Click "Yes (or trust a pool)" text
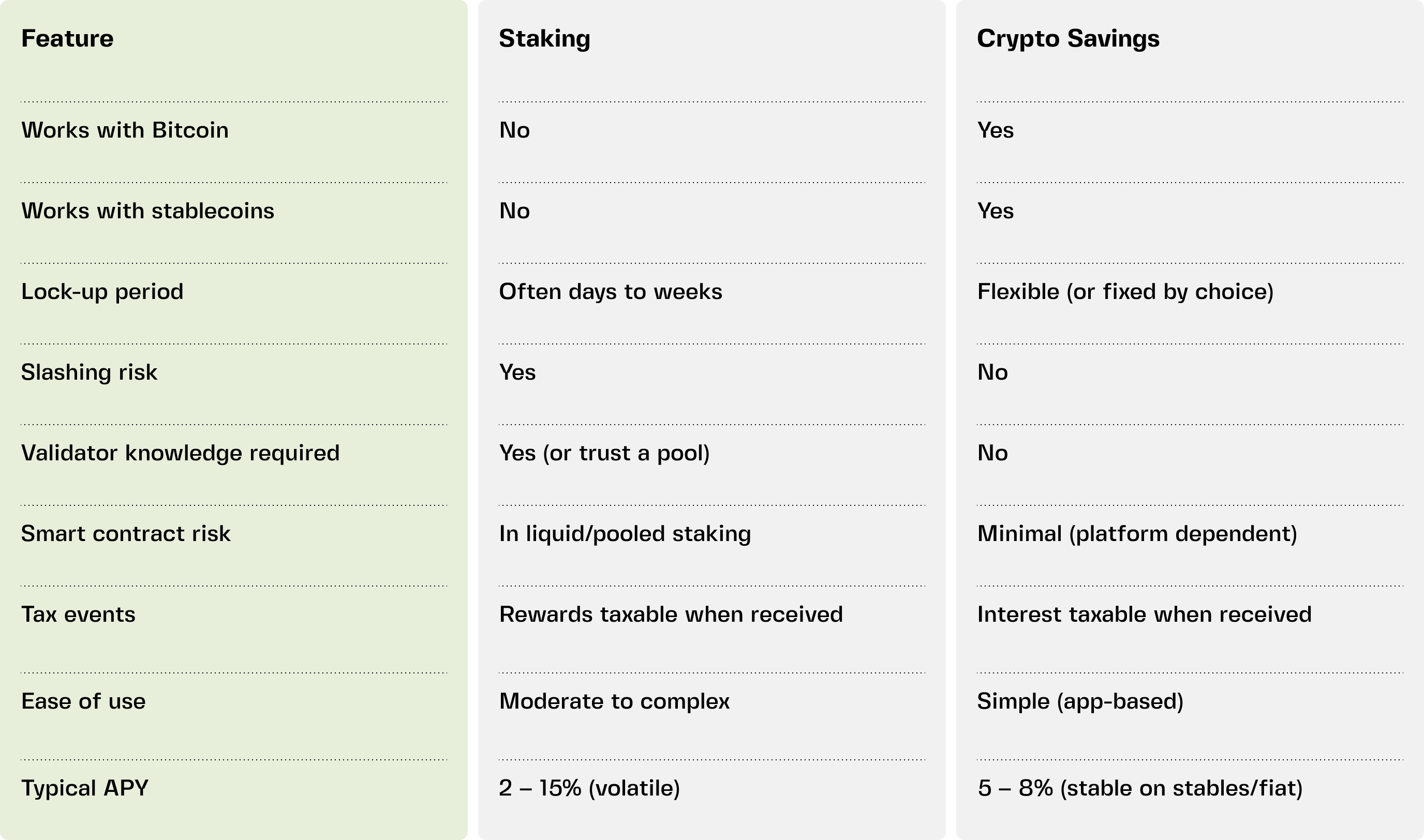 click(604, 453)
